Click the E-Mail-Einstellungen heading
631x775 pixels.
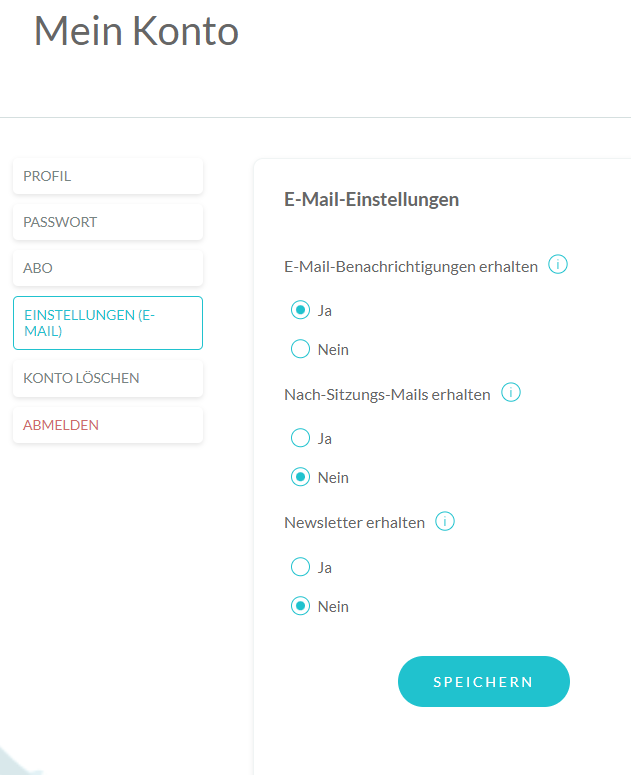coord(371,199)
